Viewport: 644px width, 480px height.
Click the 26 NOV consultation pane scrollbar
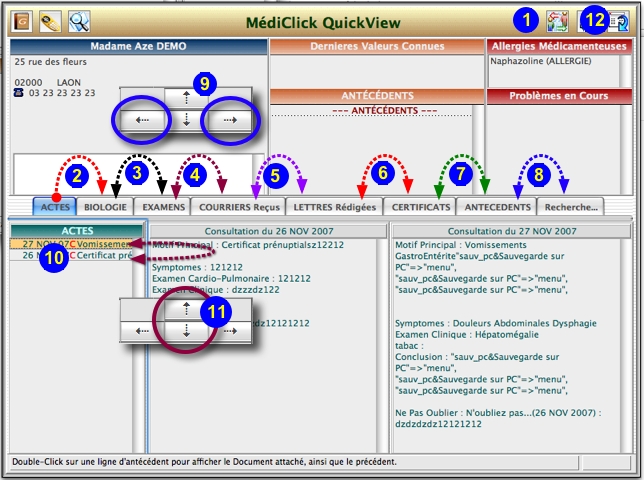pos(382,346)
